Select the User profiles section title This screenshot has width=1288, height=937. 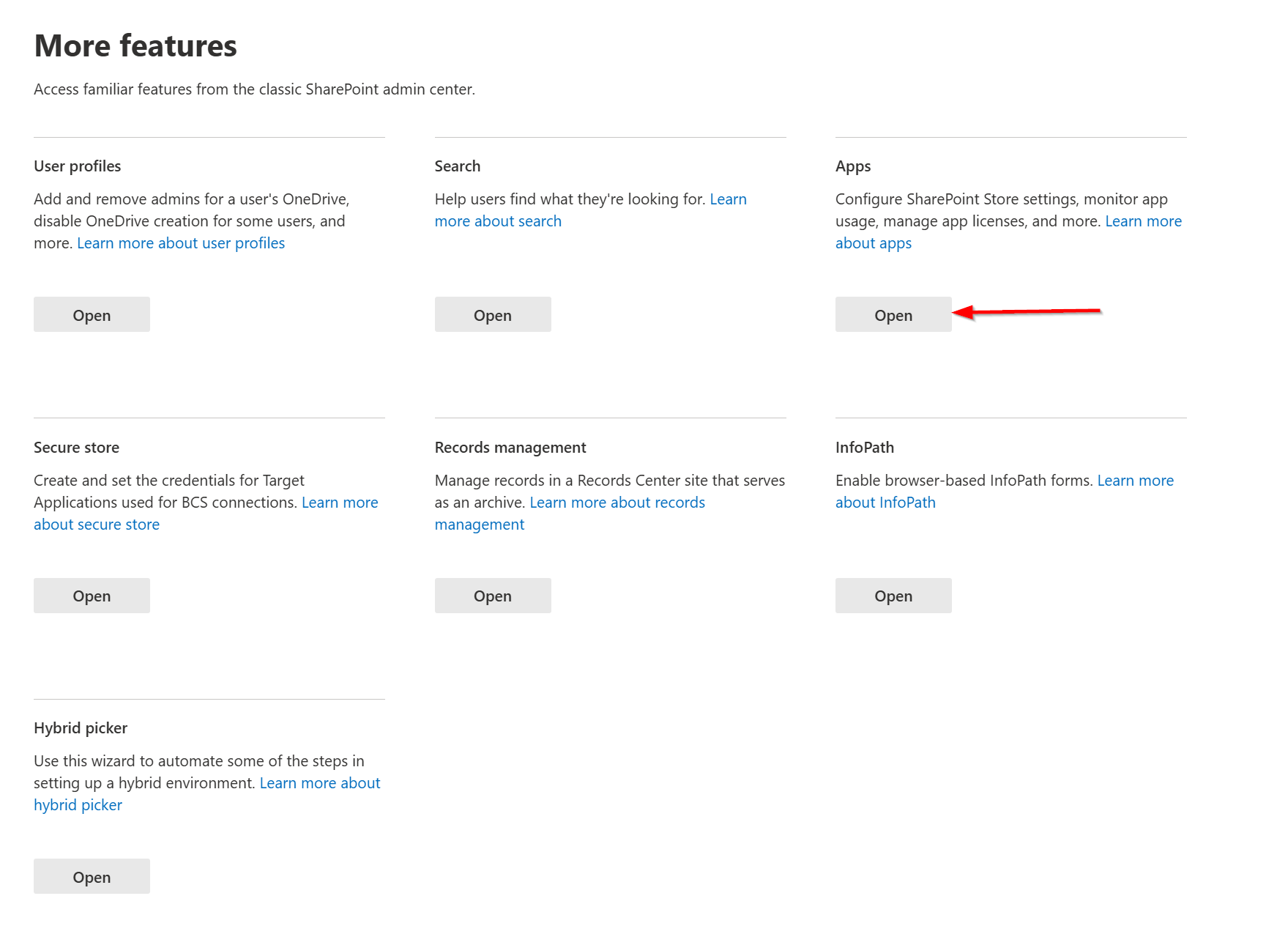pos(78,166)
